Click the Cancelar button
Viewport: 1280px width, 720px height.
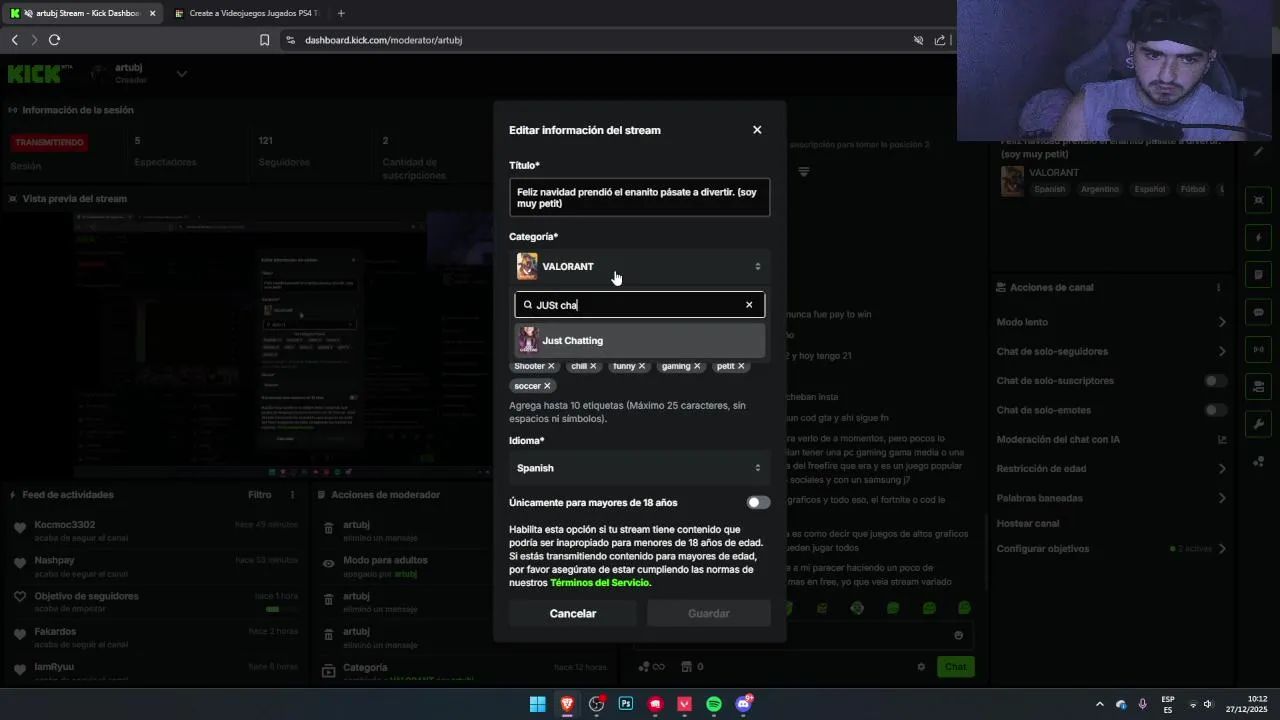(573, 613)
